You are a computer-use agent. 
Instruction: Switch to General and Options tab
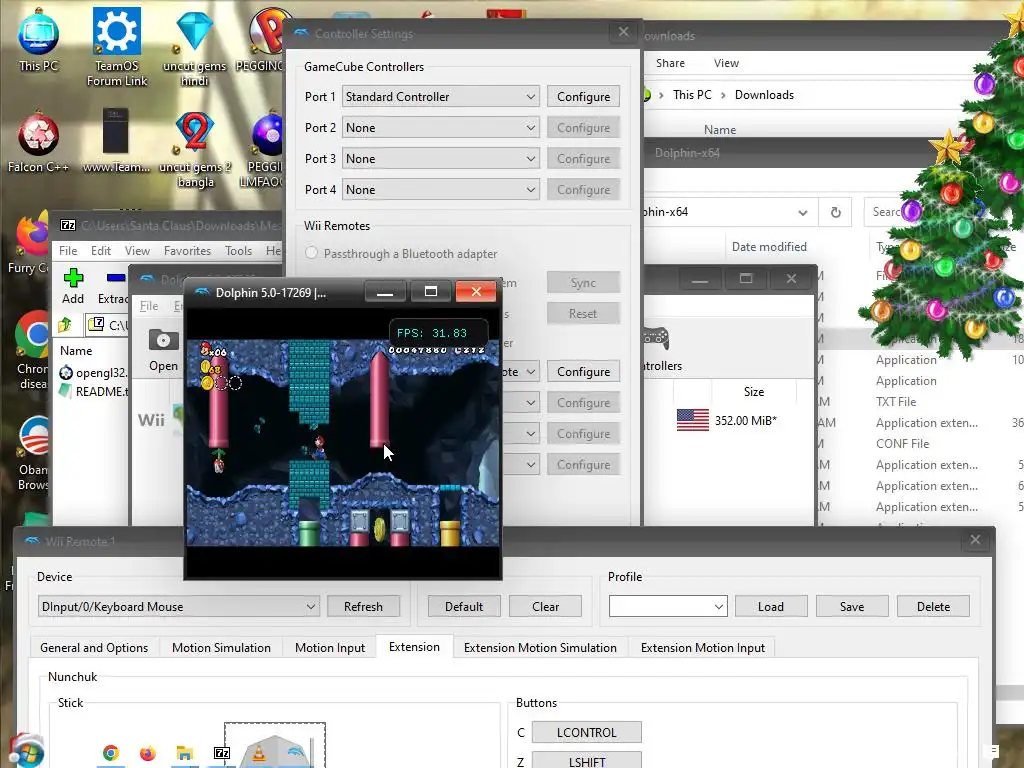94,648
